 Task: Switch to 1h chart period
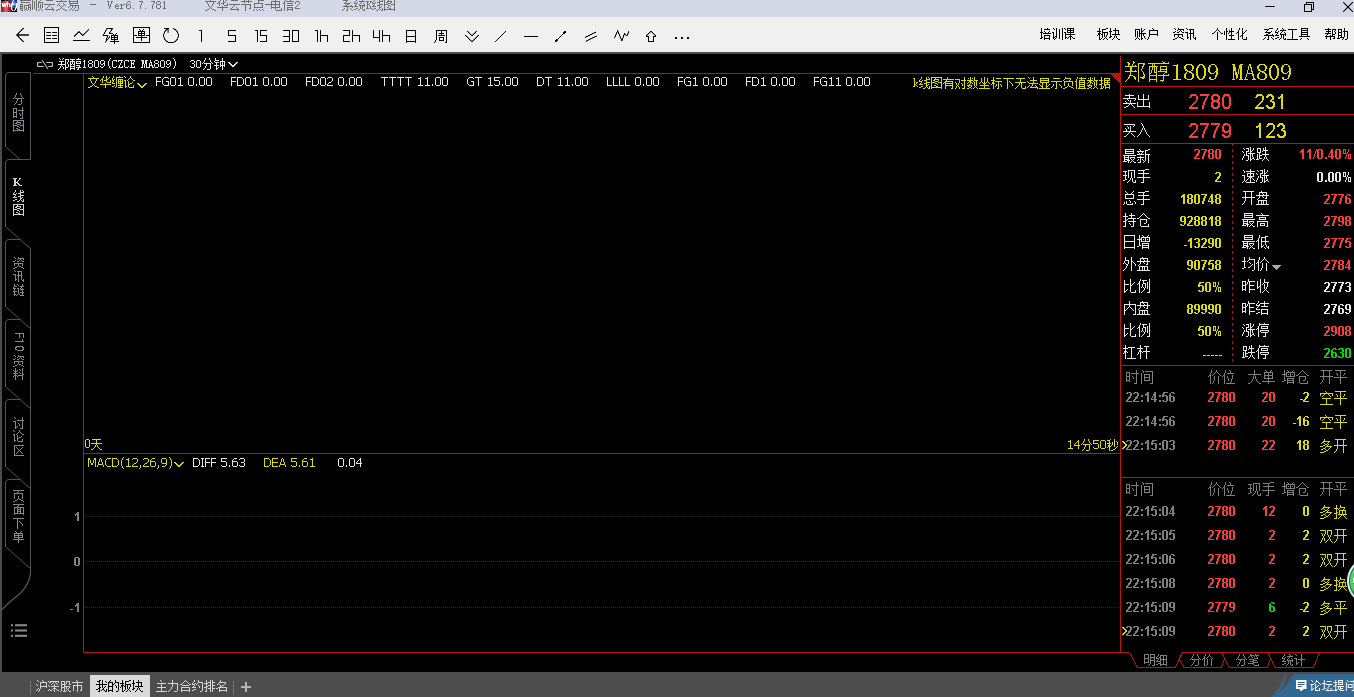point(321,36)
